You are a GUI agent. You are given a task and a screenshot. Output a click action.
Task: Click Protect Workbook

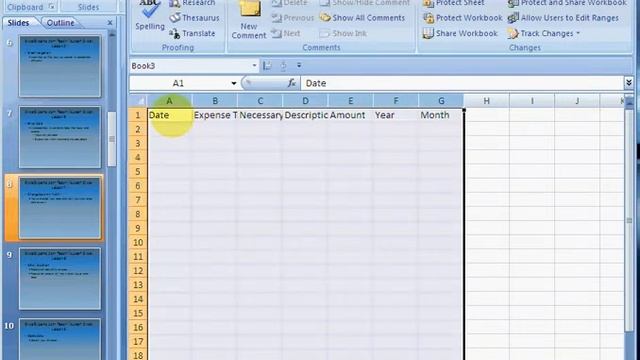click(x=463, y=18)
